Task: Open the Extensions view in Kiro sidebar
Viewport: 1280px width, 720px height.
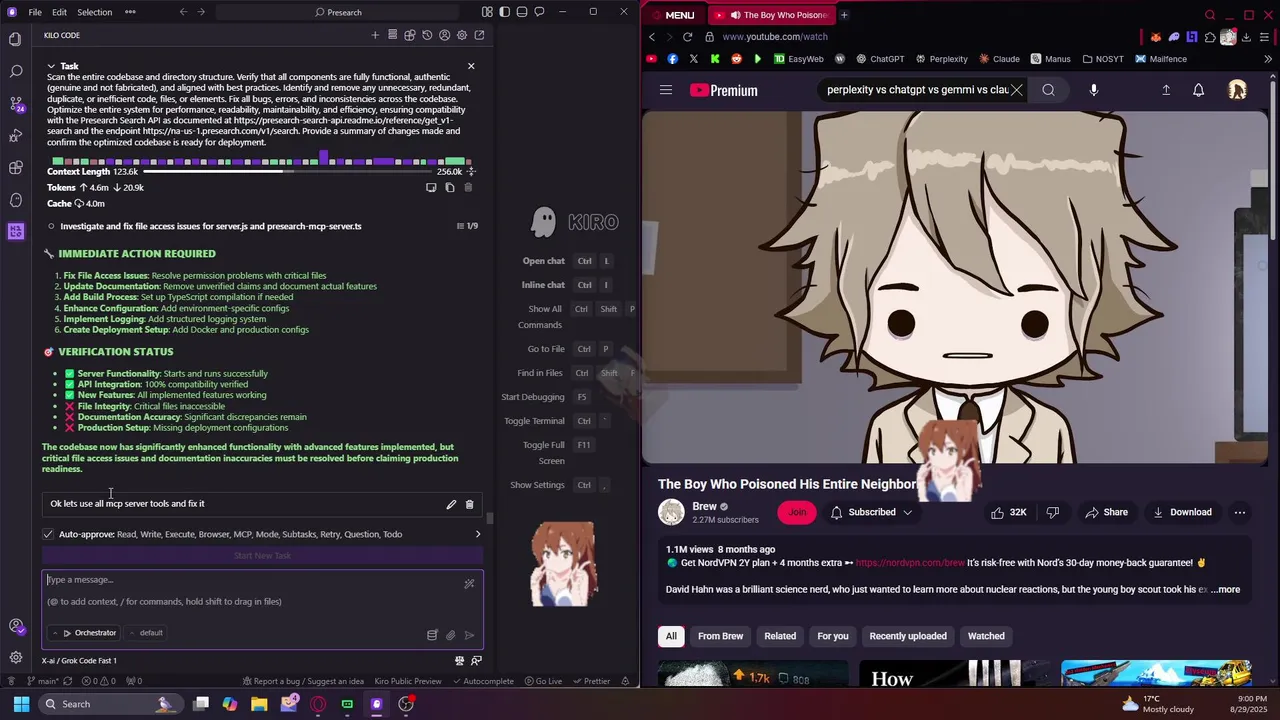Action: [15, 167]
